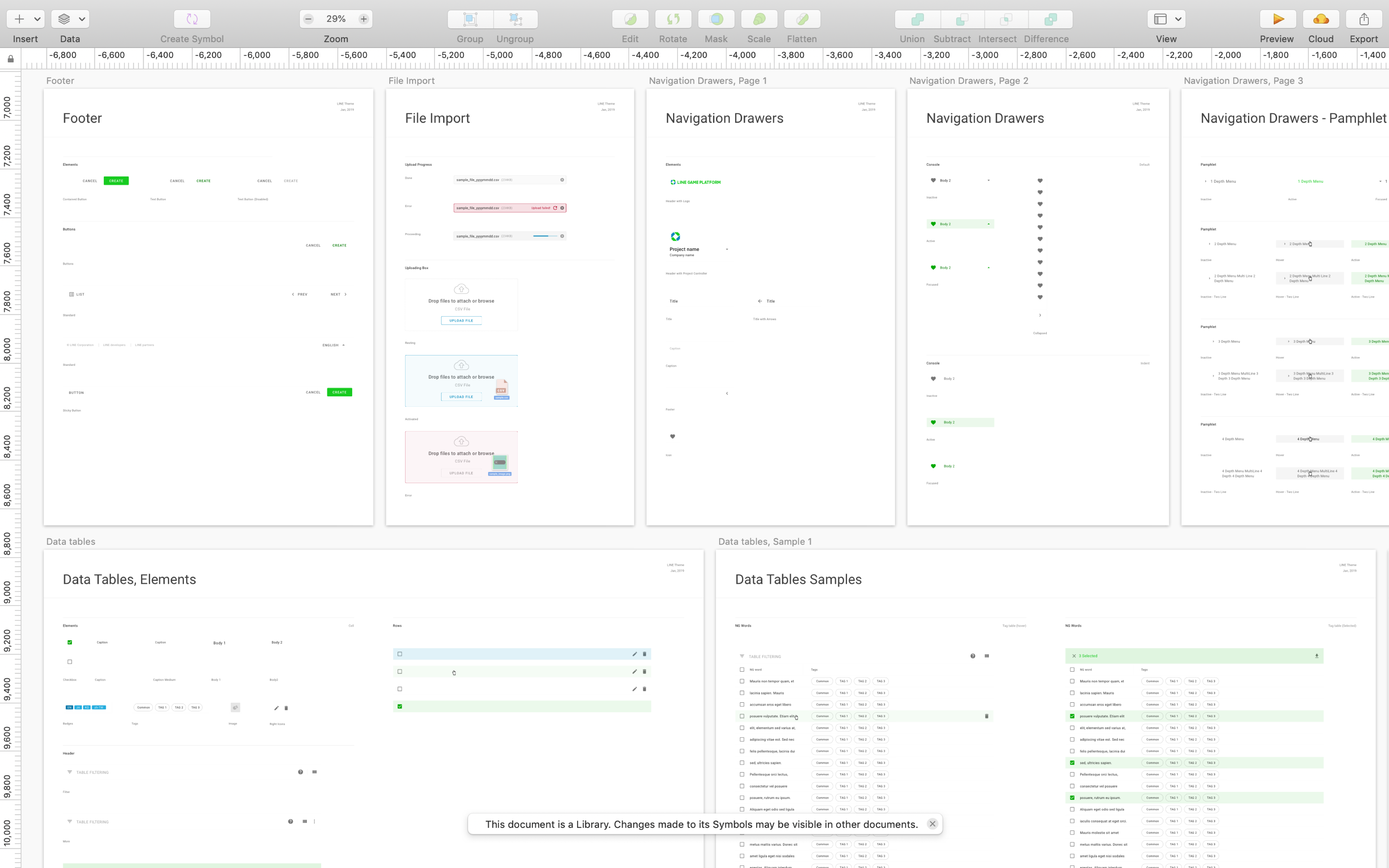Open the View options dropdown
The width and height of the screenshot is (1389, 868).
1166,19
